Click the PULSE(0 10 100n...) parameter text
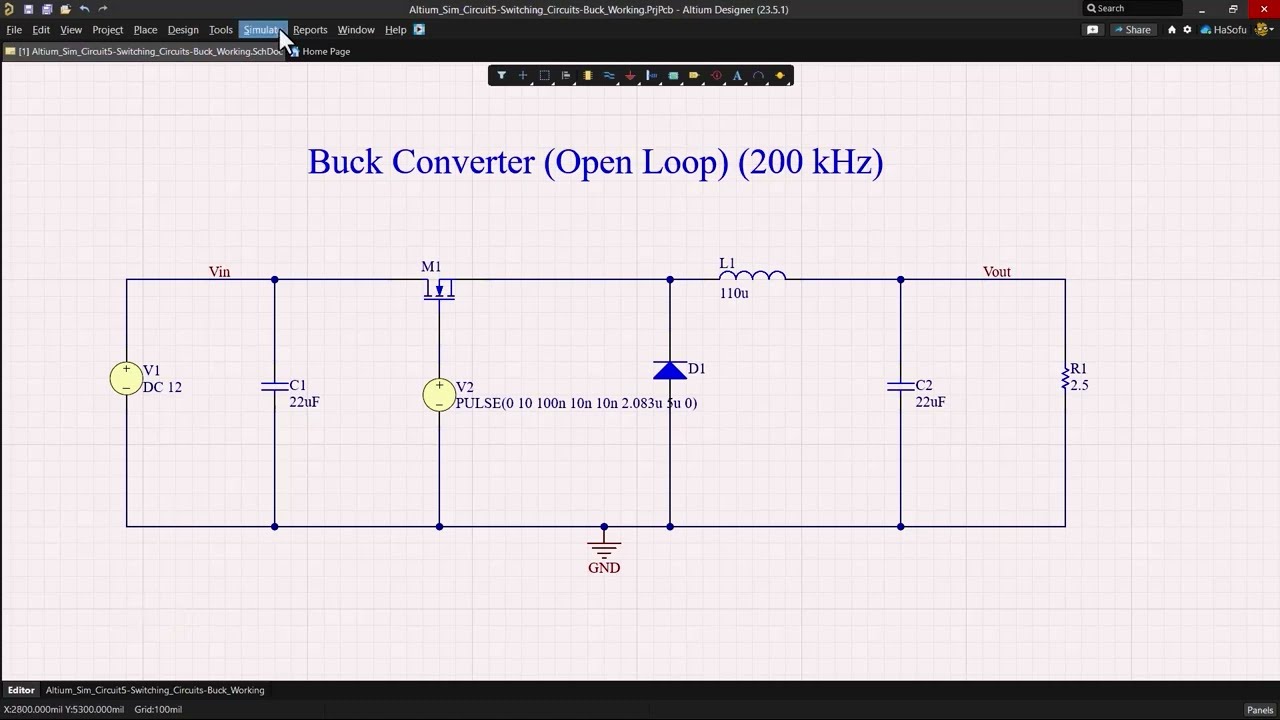Image resolution: width=1280 pixels, height=720 pixels. (x=576, y=403)
